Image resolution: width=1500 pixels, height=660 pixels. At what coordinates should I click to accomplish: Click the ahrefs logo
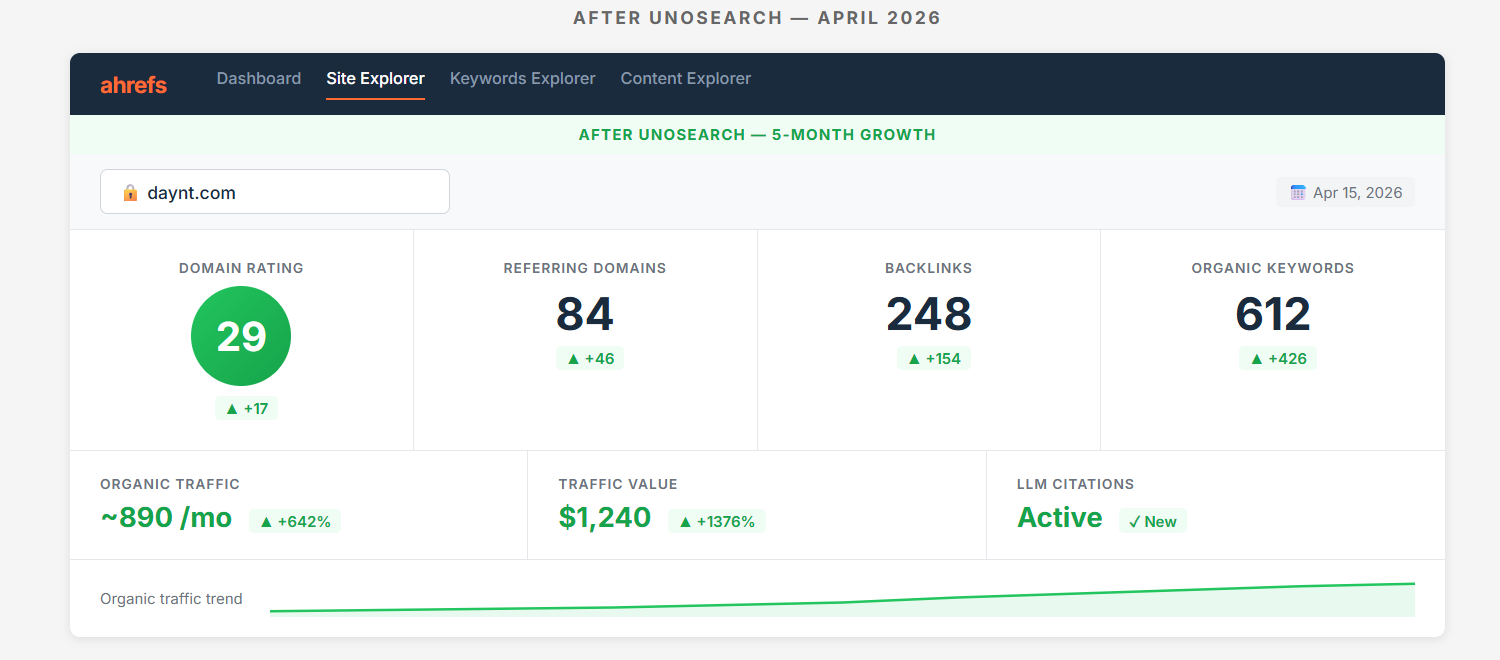coord(133,85)
